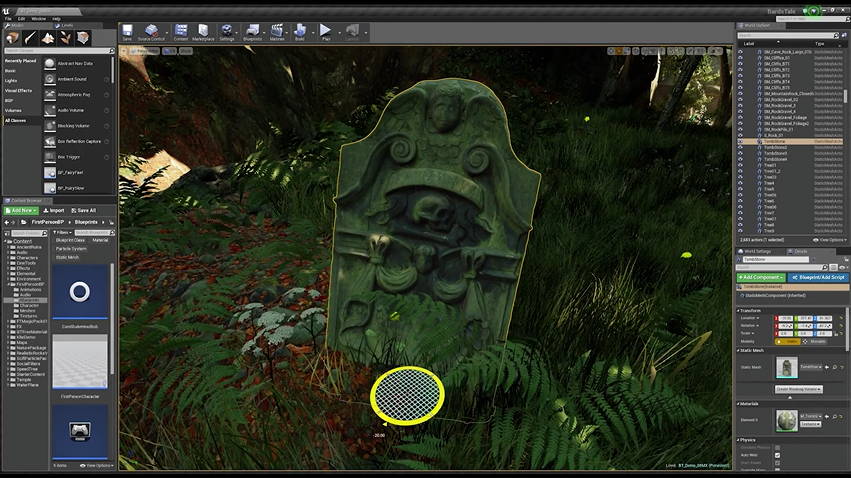
Task: Open the Content browser toolbar icon
Action: (181, 30)
